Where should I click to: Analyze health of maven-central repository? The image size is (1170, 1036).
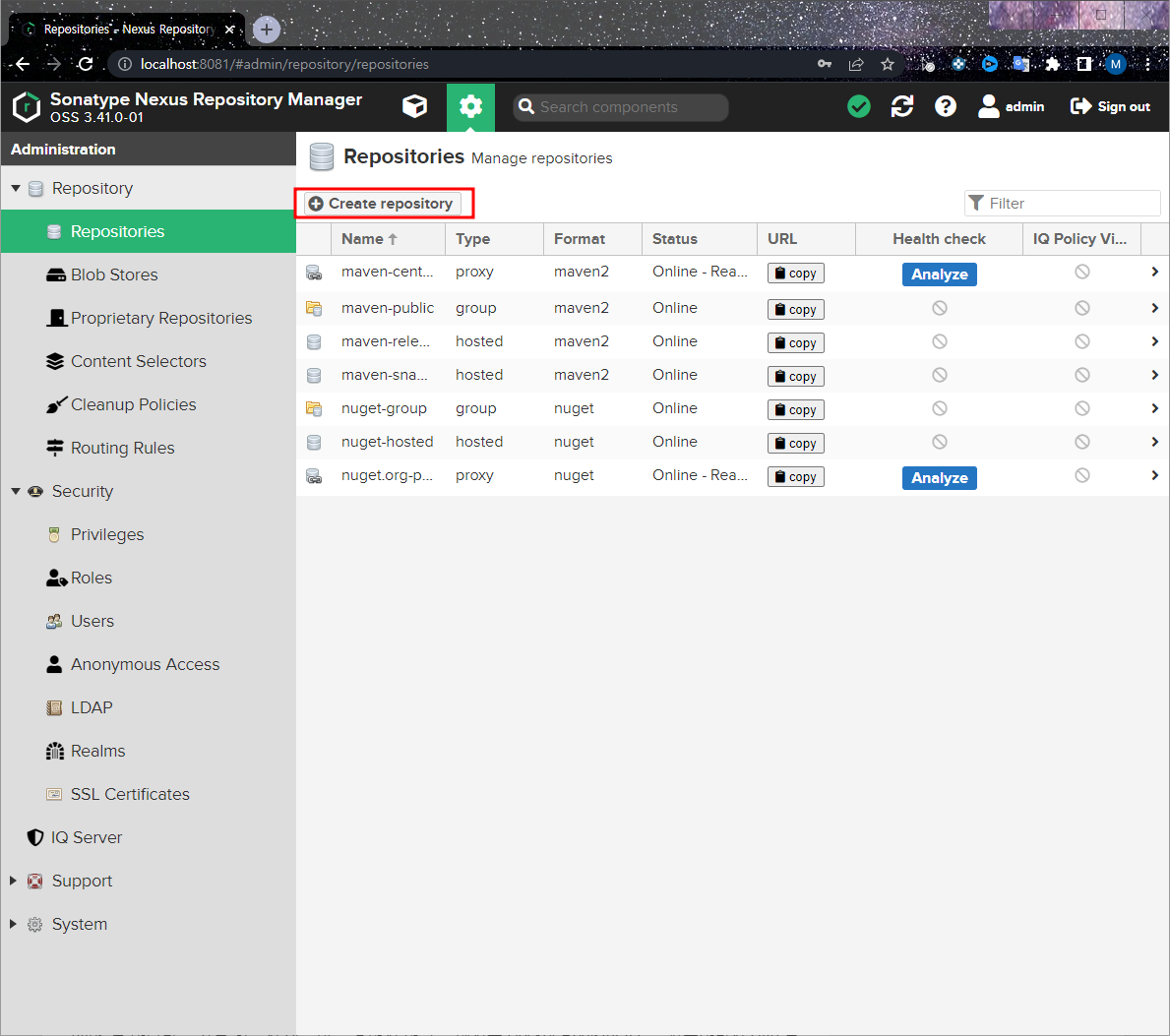[x=939, y=274]
